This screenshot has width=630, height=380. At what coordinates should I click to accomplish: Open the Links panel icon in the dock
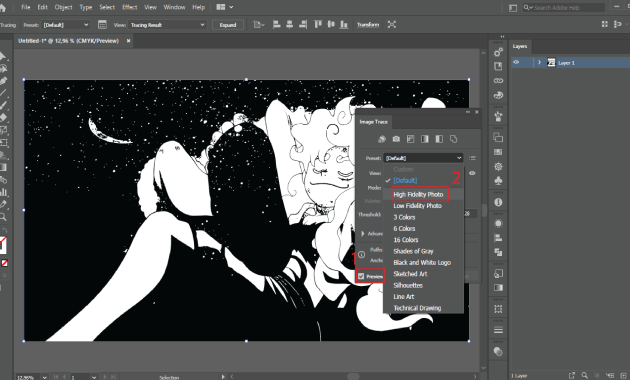click(498, 81)
